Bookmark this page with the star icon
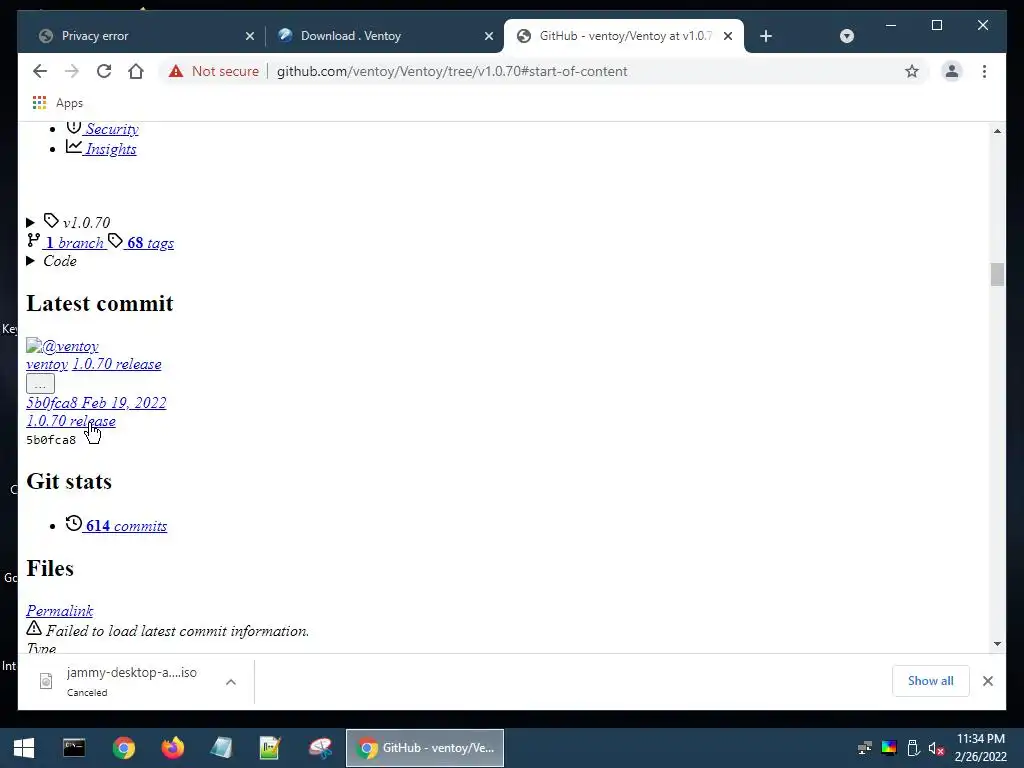Viewport: 1024px width, 768px height. pyautogui.click(x=912, y=71)
